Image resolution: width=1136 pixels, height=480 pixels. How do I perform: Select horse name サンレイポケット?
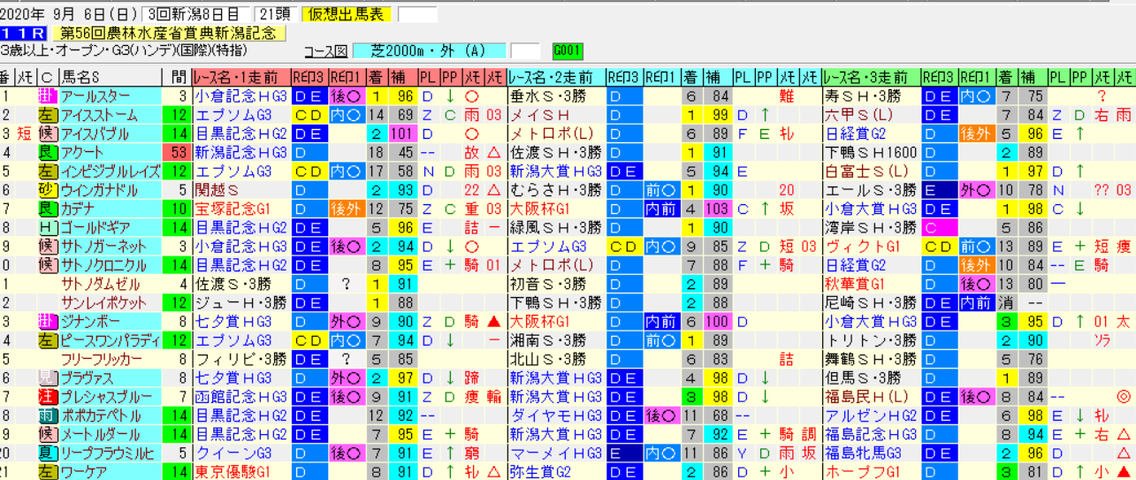[x=104, y=303]
